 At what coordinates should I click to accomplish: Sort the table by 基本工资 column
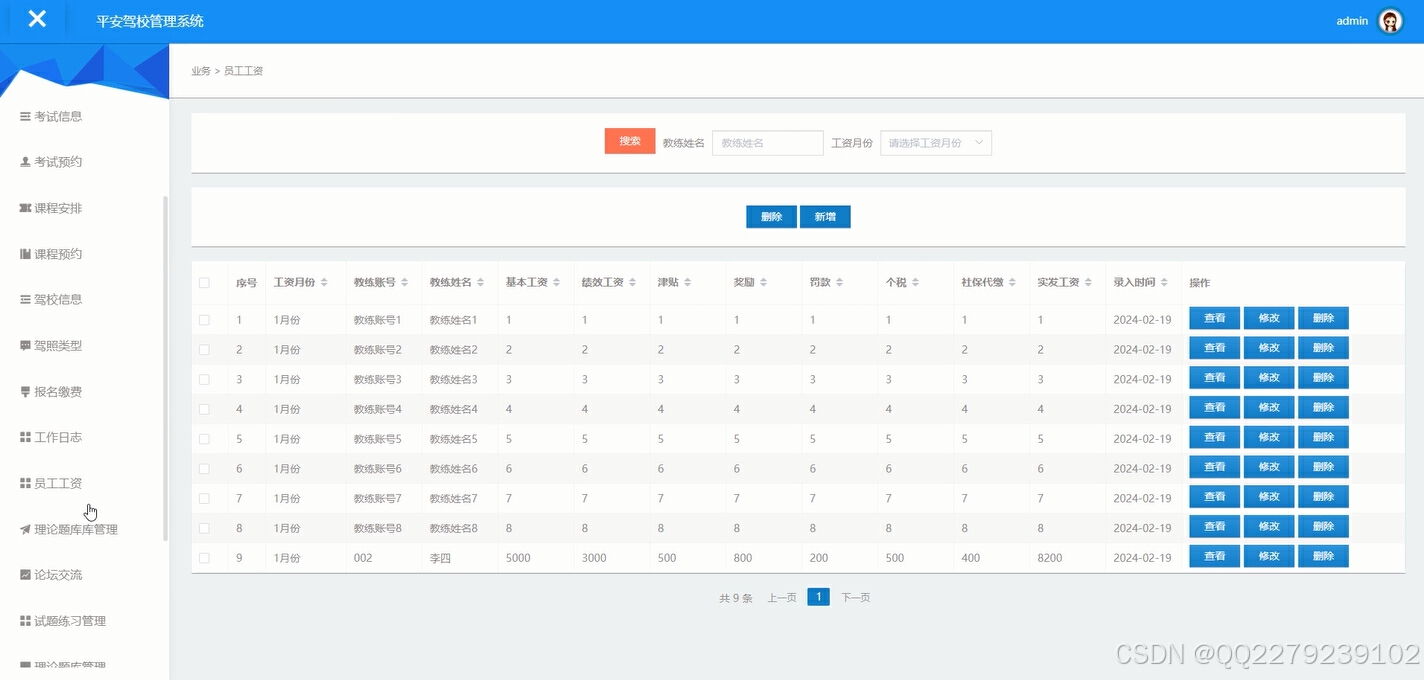528,282
